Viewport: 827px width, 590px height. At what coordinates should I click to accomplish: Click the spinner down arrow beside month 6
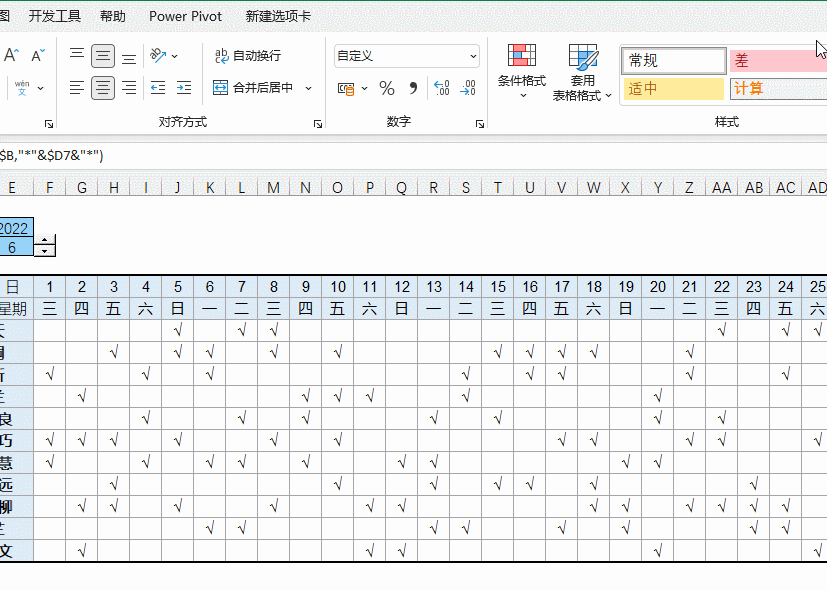click(x=45, y=252)
